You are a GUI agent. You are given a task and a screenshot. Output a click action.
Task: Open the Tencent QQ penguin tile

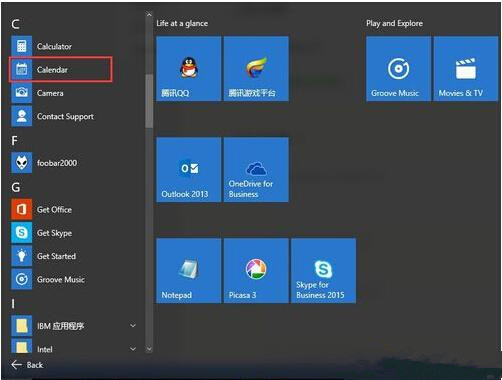pos(189,69)
